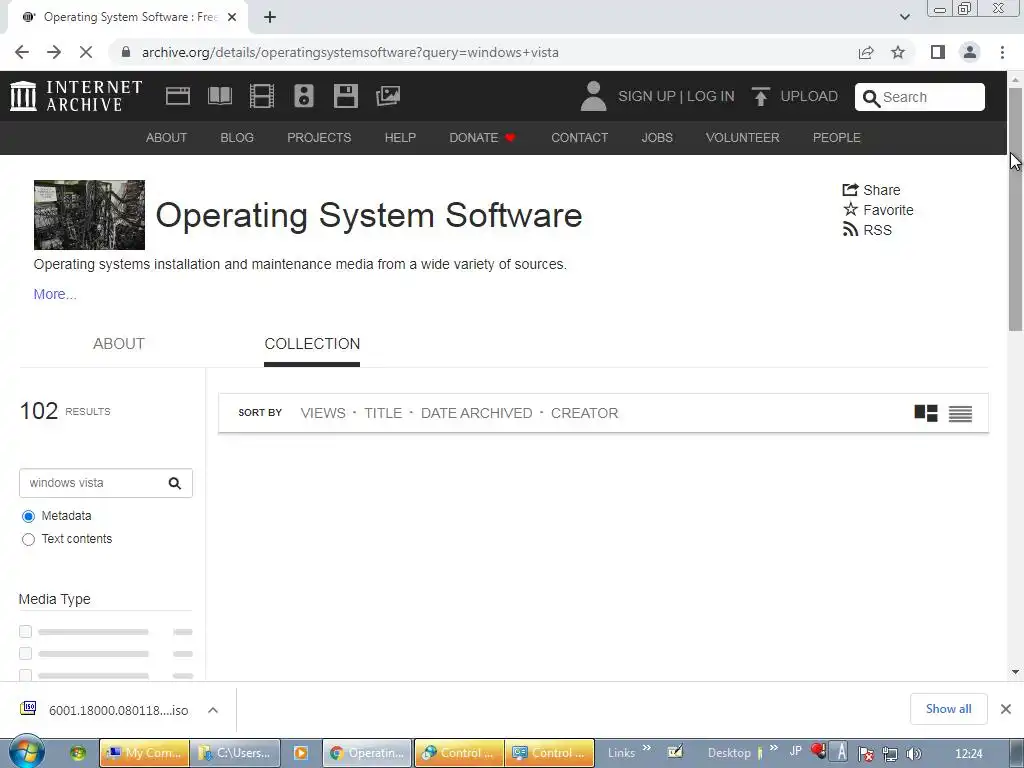Screen dimensions: 1024x768
Task: Click Show all downloads button
Action: (x=948, y=709)
